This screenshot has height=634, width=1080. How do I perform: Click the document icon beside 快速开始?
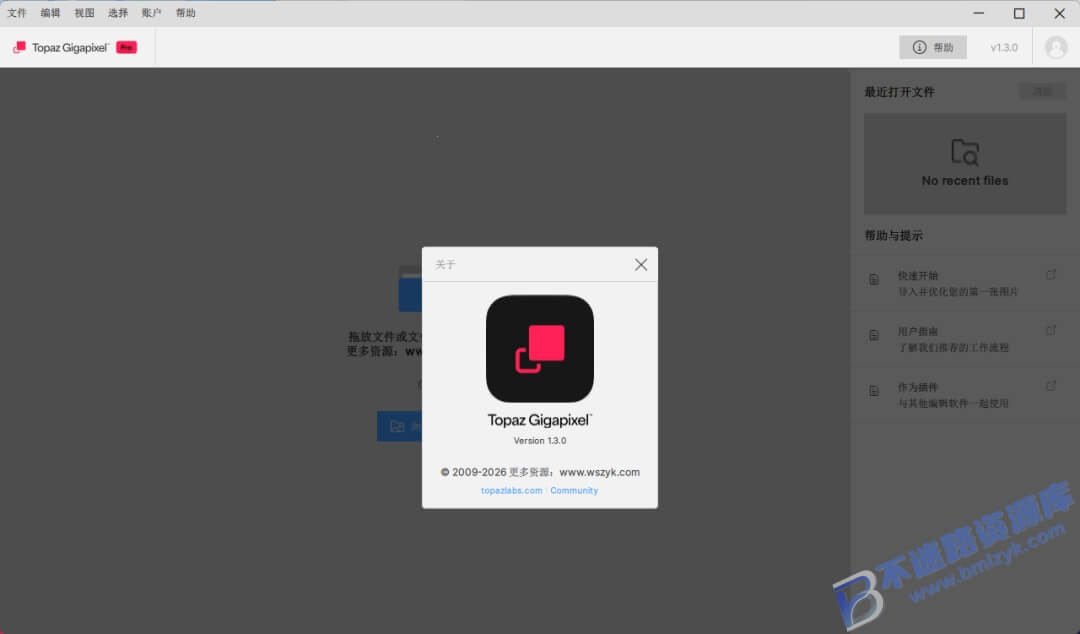coord(874,279)
